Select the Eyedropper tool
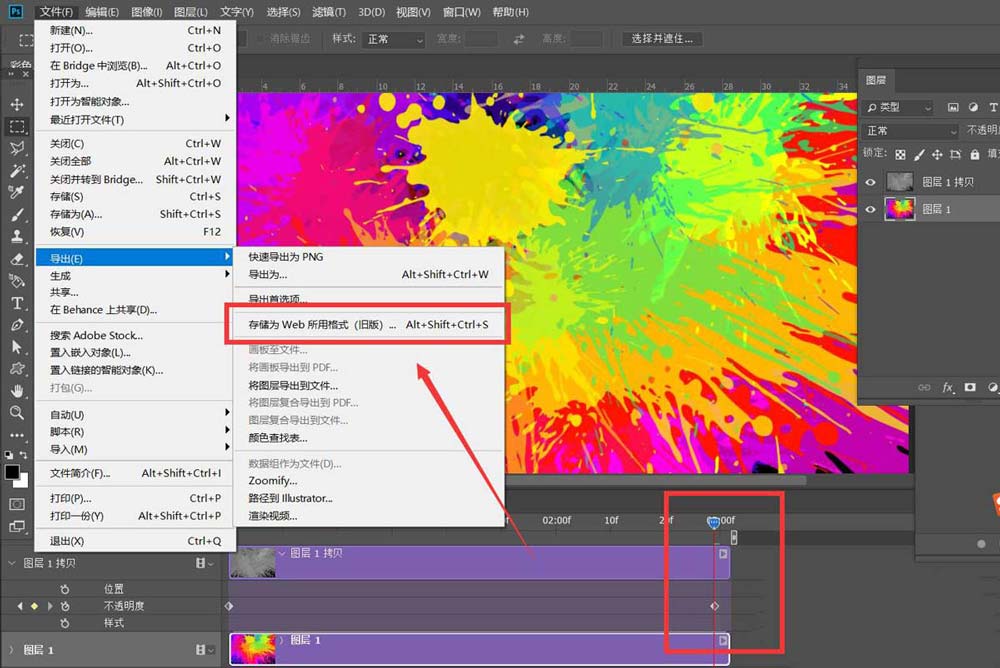This screenshot has width=1000, height=668. pyautogui.click(x=17, y=192)
